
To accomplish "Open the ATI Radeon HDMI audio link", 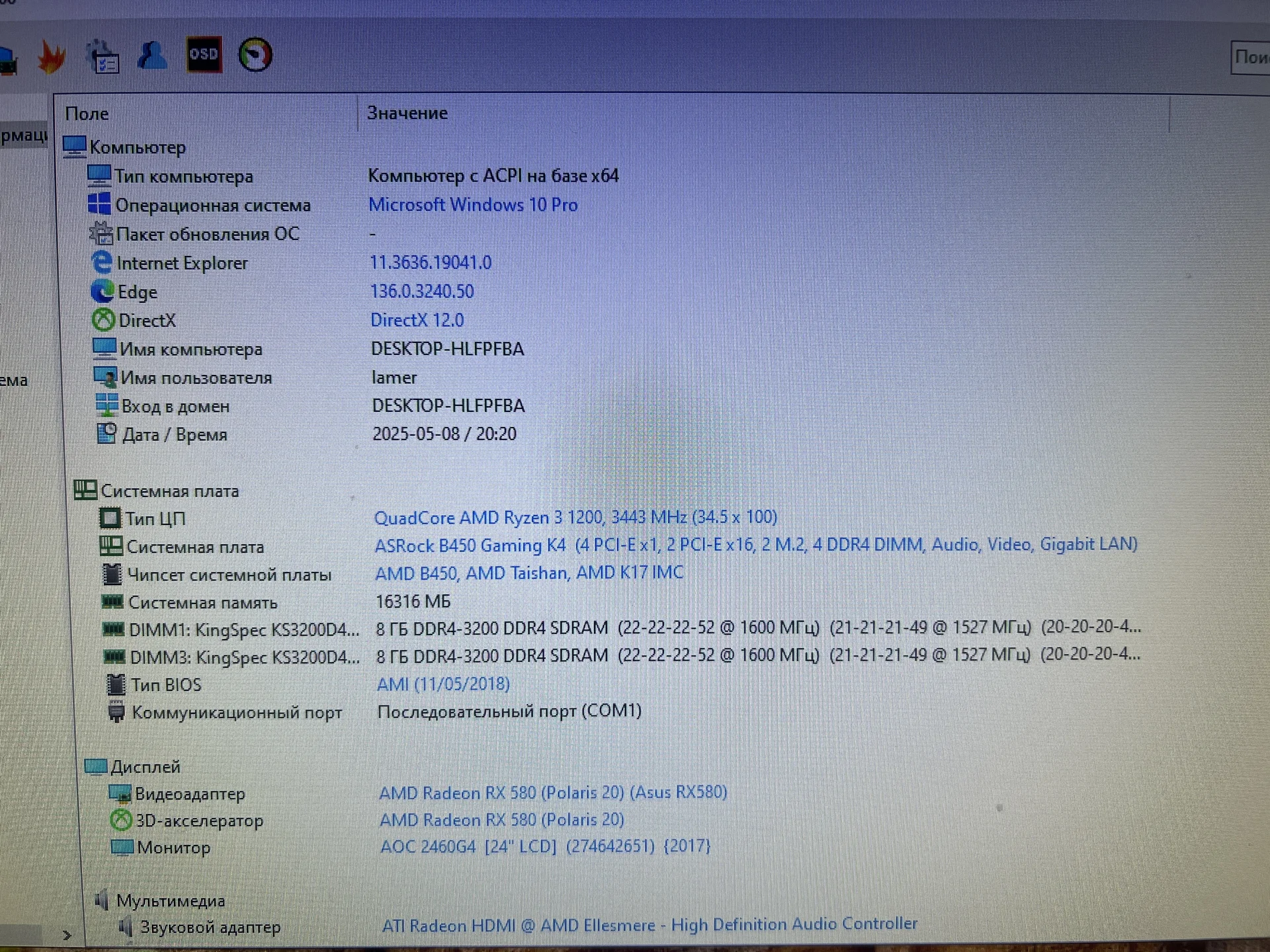I will [x=650, y=924].
